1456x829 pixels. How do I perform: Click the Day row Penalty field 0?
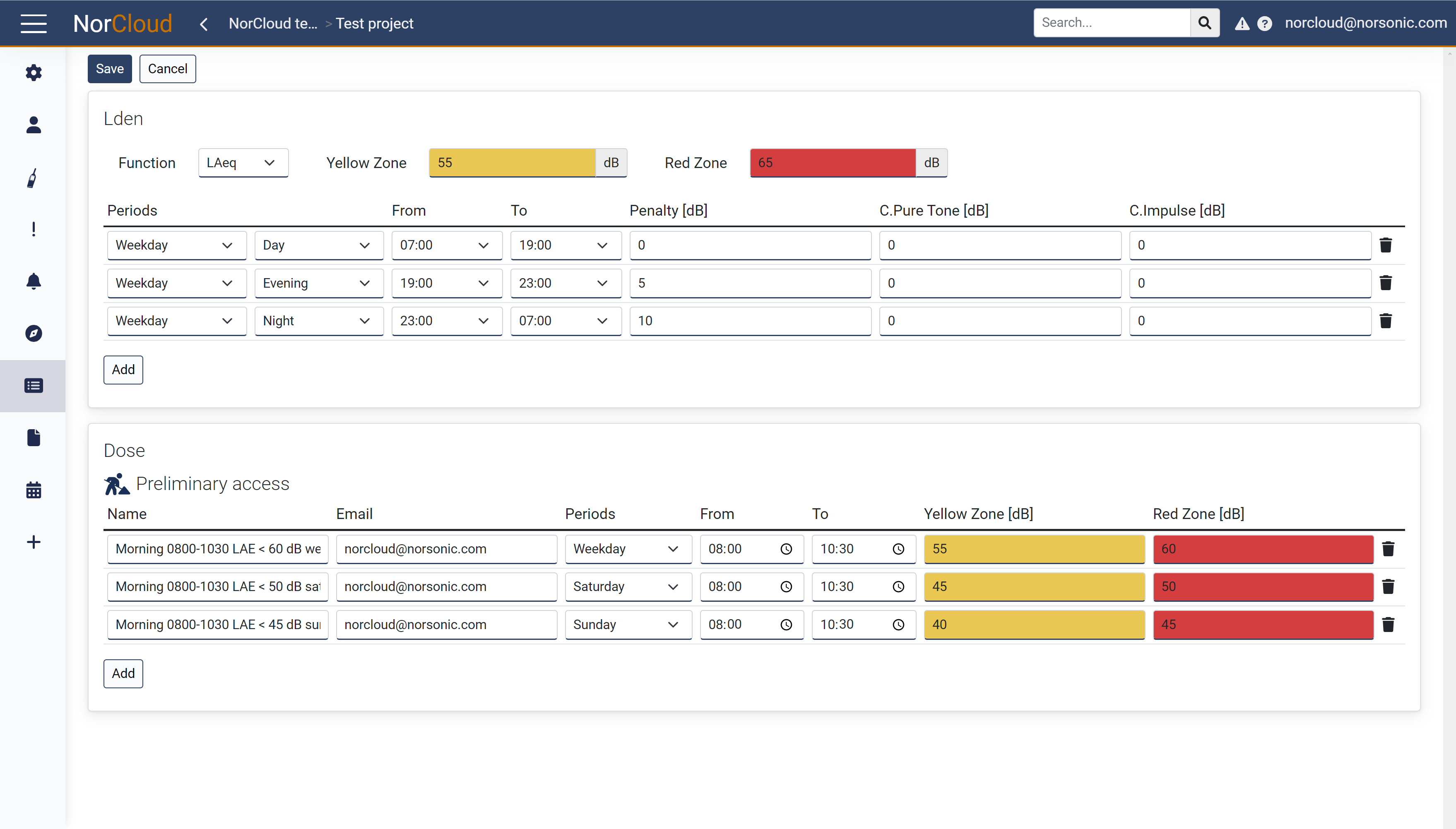(750, 245)
